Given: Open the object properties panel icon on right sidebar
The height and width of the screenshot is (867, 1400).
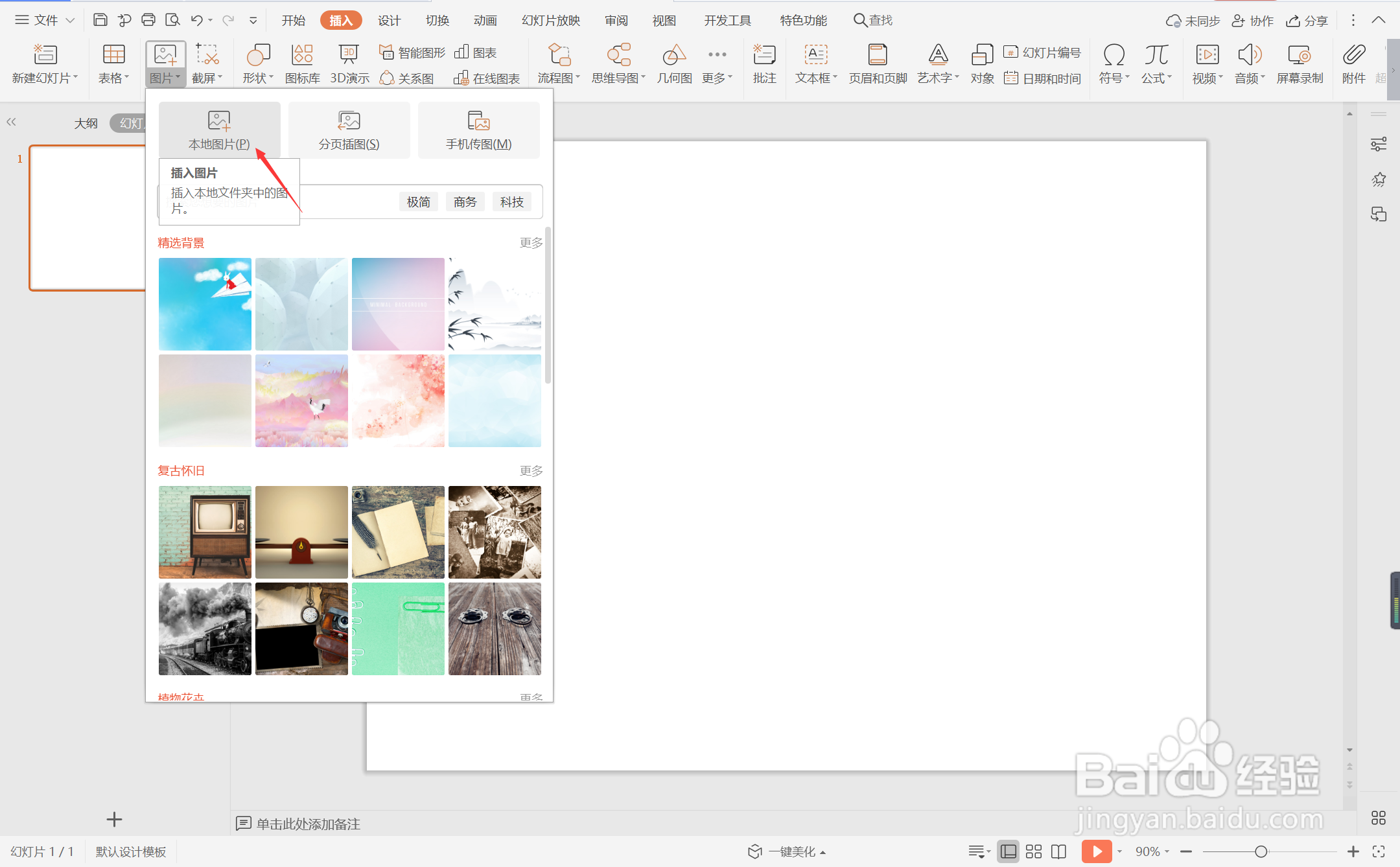Looking at the screenshot, I should tap(1379, 144).
